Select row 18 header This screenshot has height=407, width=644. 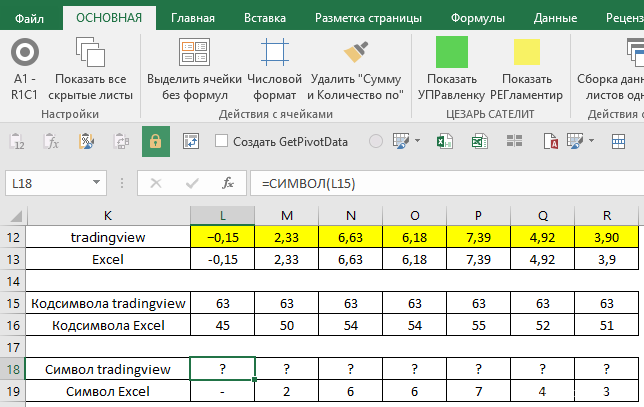pyautogui.click(x=13, y=369)
